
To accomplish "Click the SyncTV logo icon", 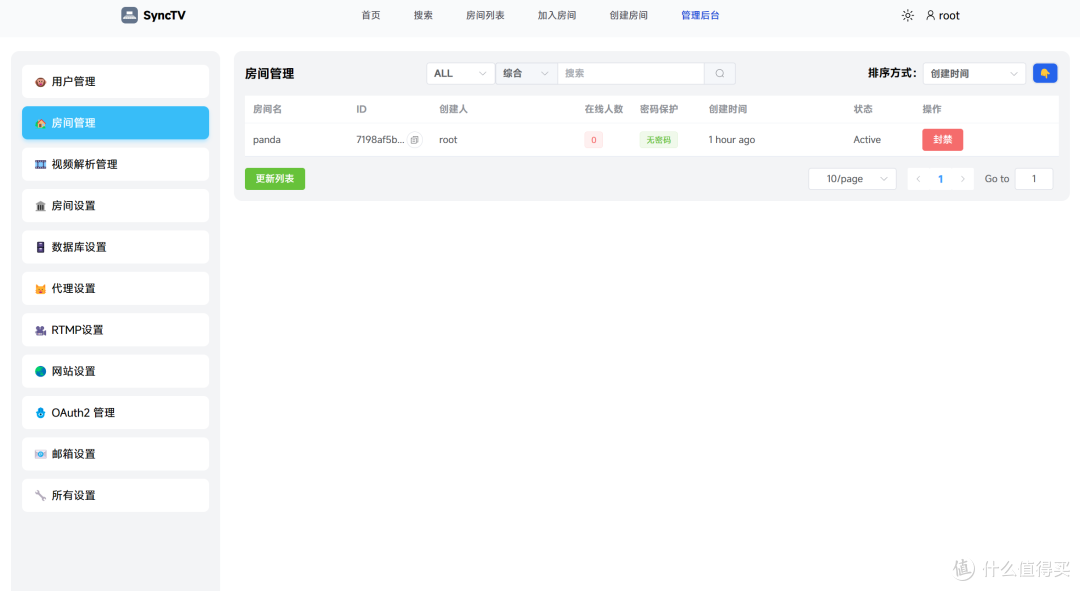I will pos(129,15).
